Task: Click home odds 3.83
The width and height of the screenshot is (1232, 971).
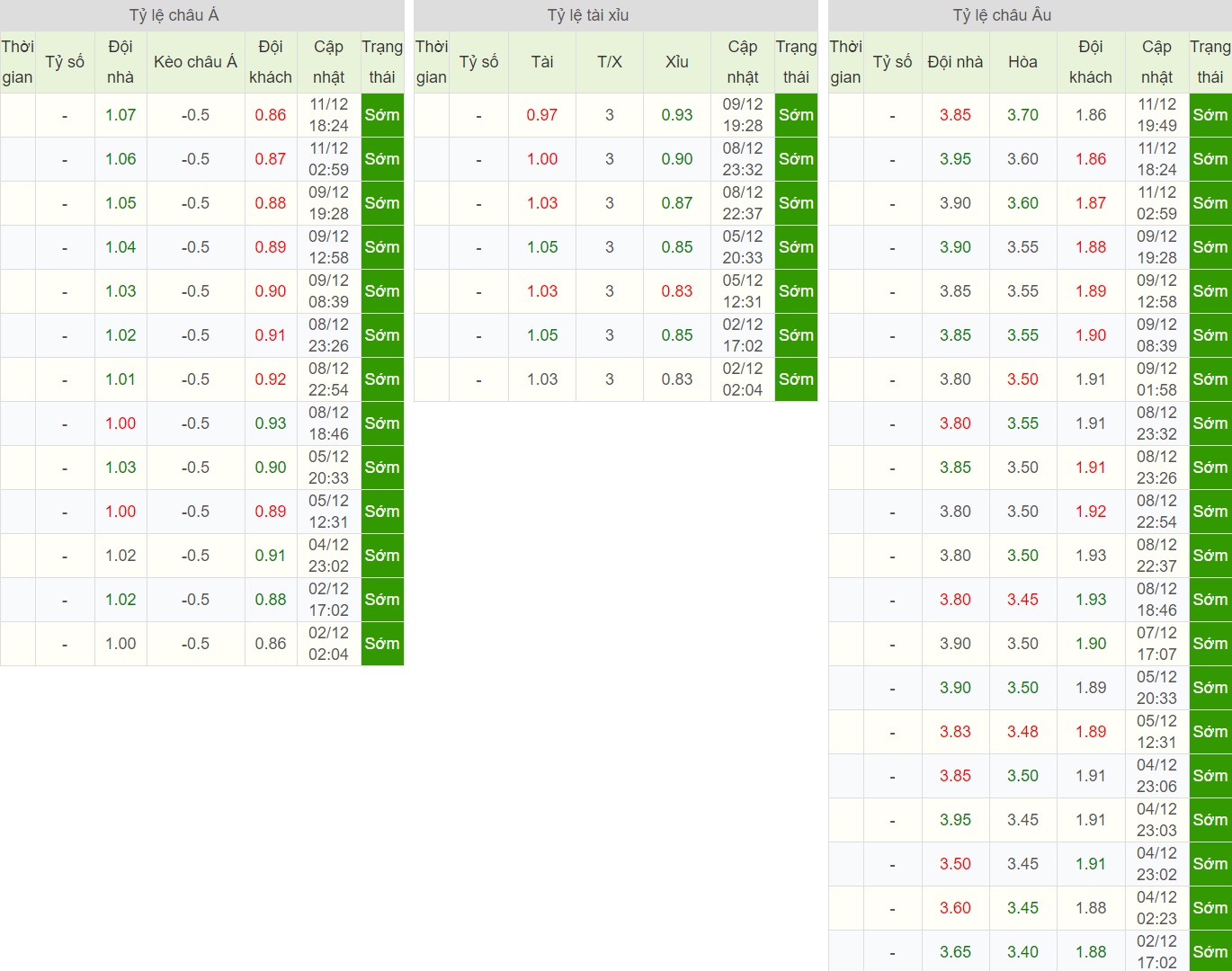Action: [955, 732]
